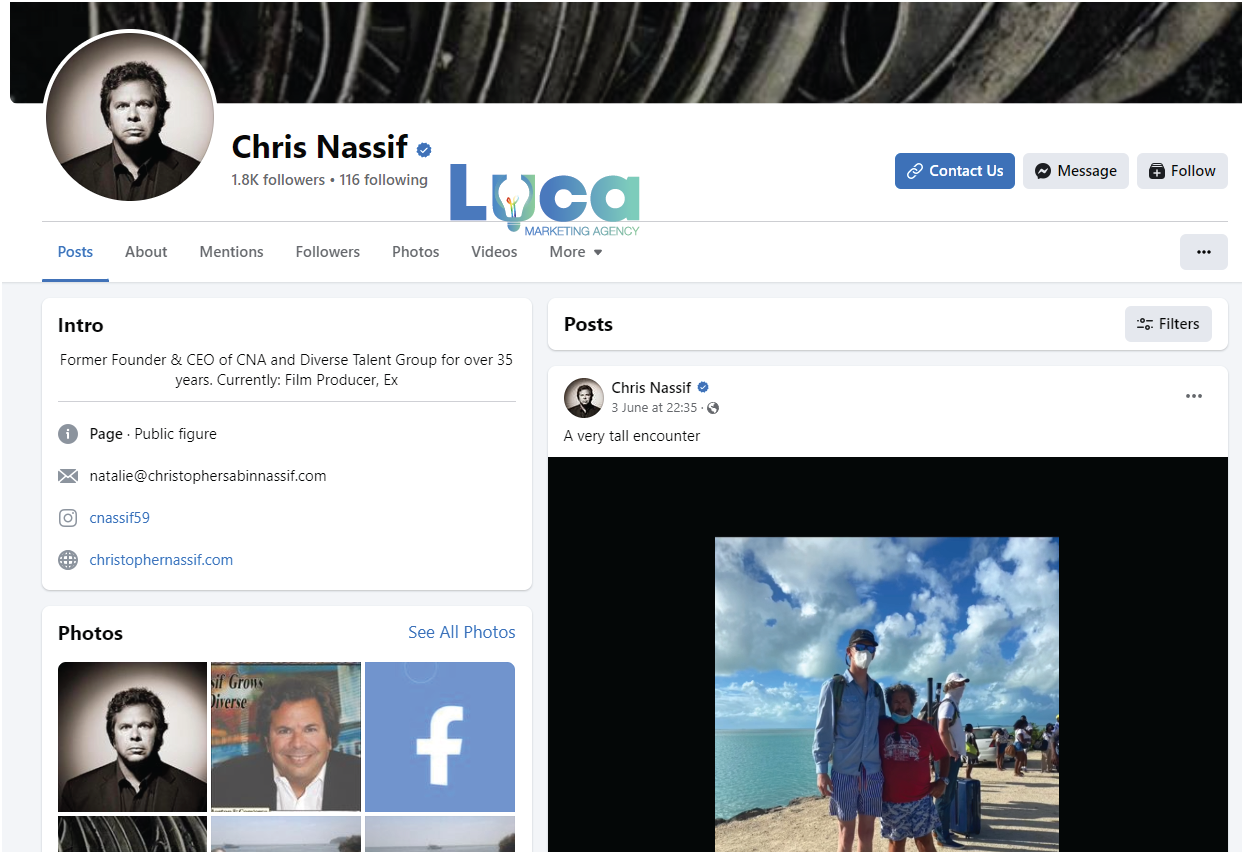The width and height of the screenshot is (1242, 853).
Task: Expand the More dropdown in tab bar
Action: [576, 252]
